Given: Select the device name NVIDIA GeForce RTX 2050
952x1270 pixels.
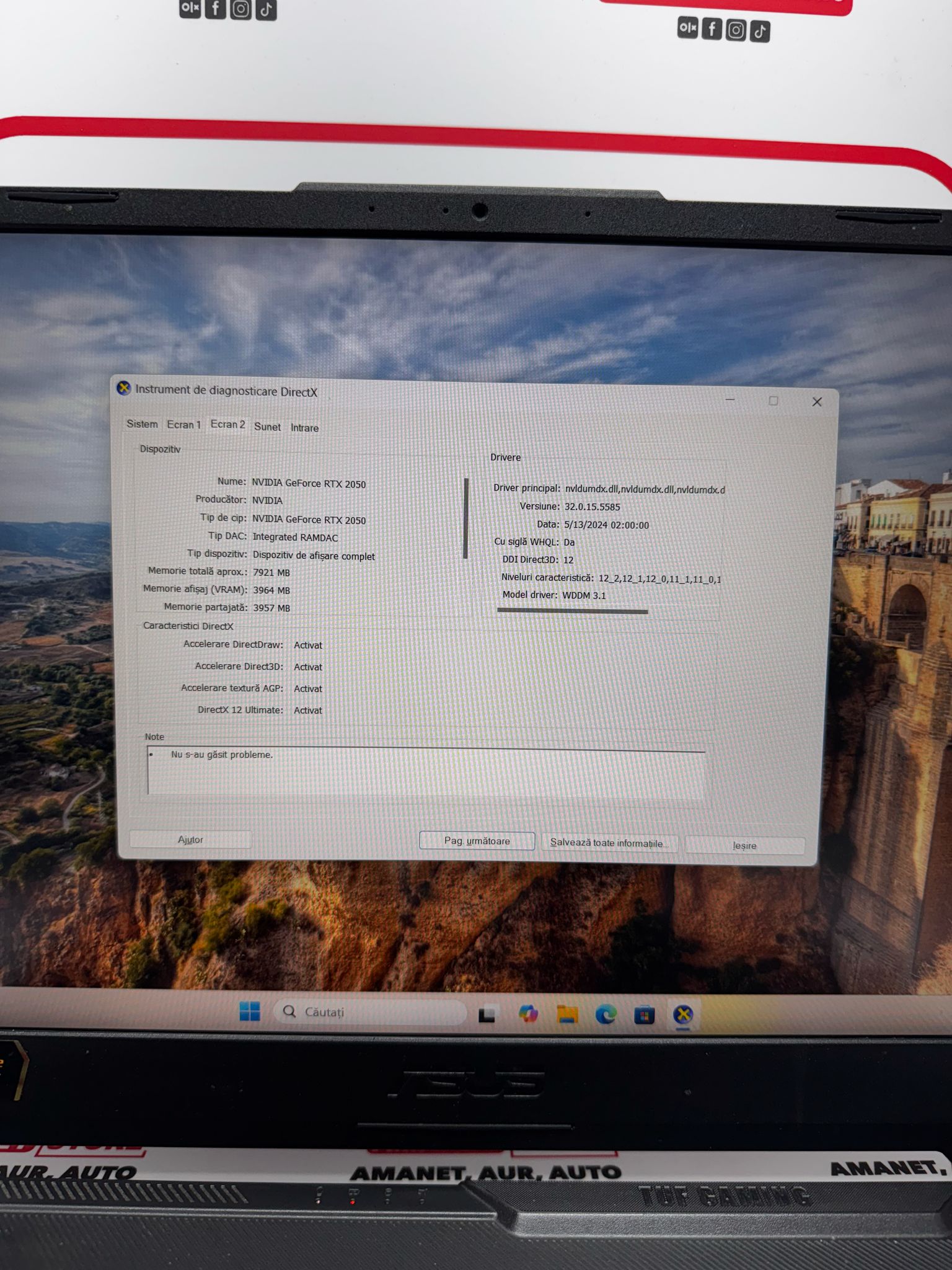Looking at the screenshot, I should pos(309,484).
